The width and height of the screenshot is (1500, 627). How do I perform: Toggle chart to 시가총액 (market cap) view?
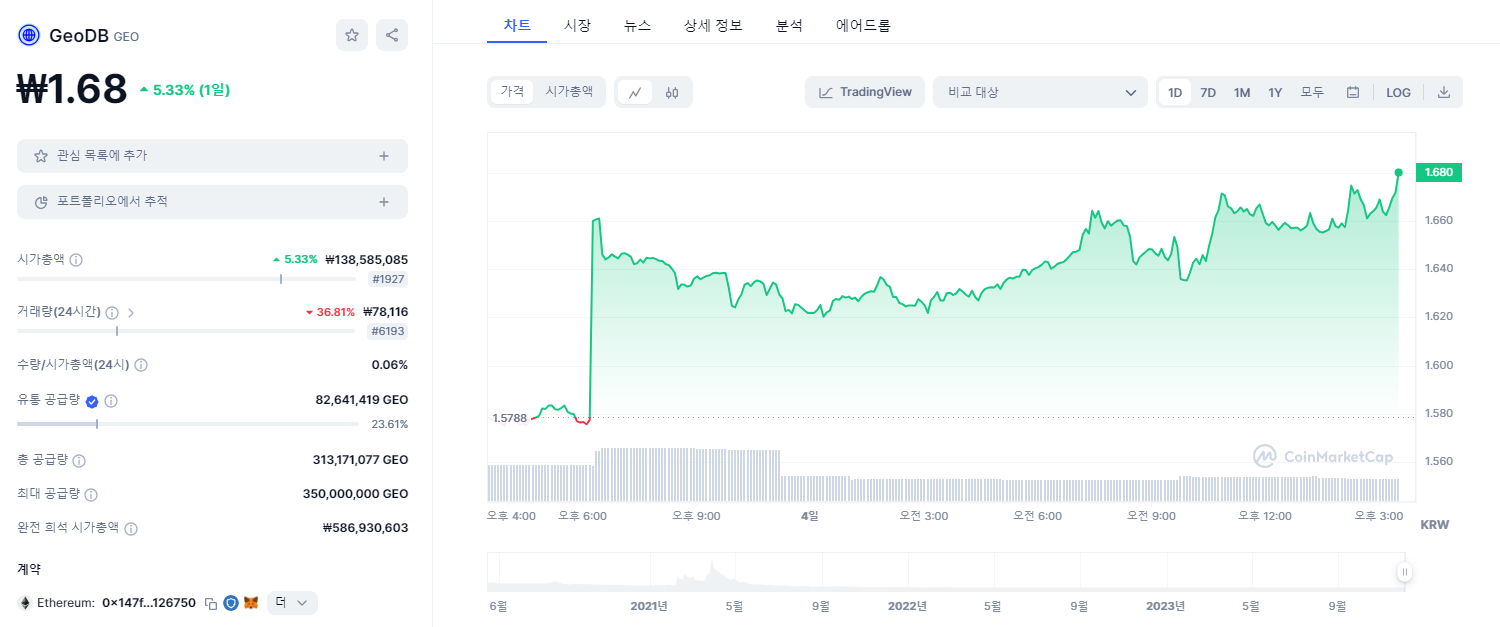pyautogui.click(x=569, y=91)
